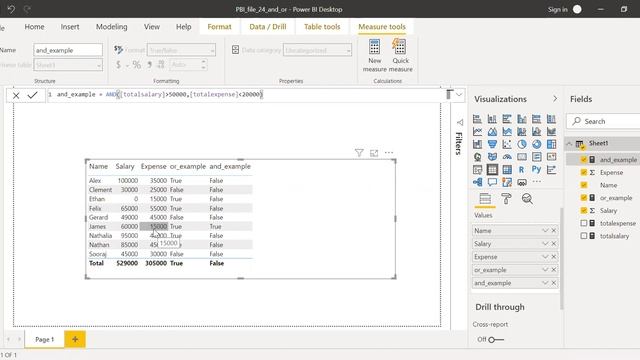This screenshot has width=640, height=360.
Task: Select the filled map visual
Action: 492,157
